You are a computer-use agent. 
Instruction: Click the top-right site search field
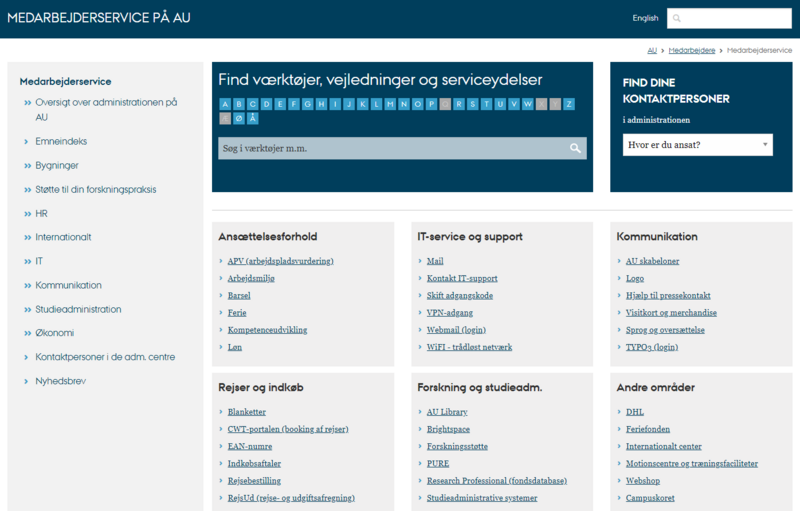tap(729, 18)
